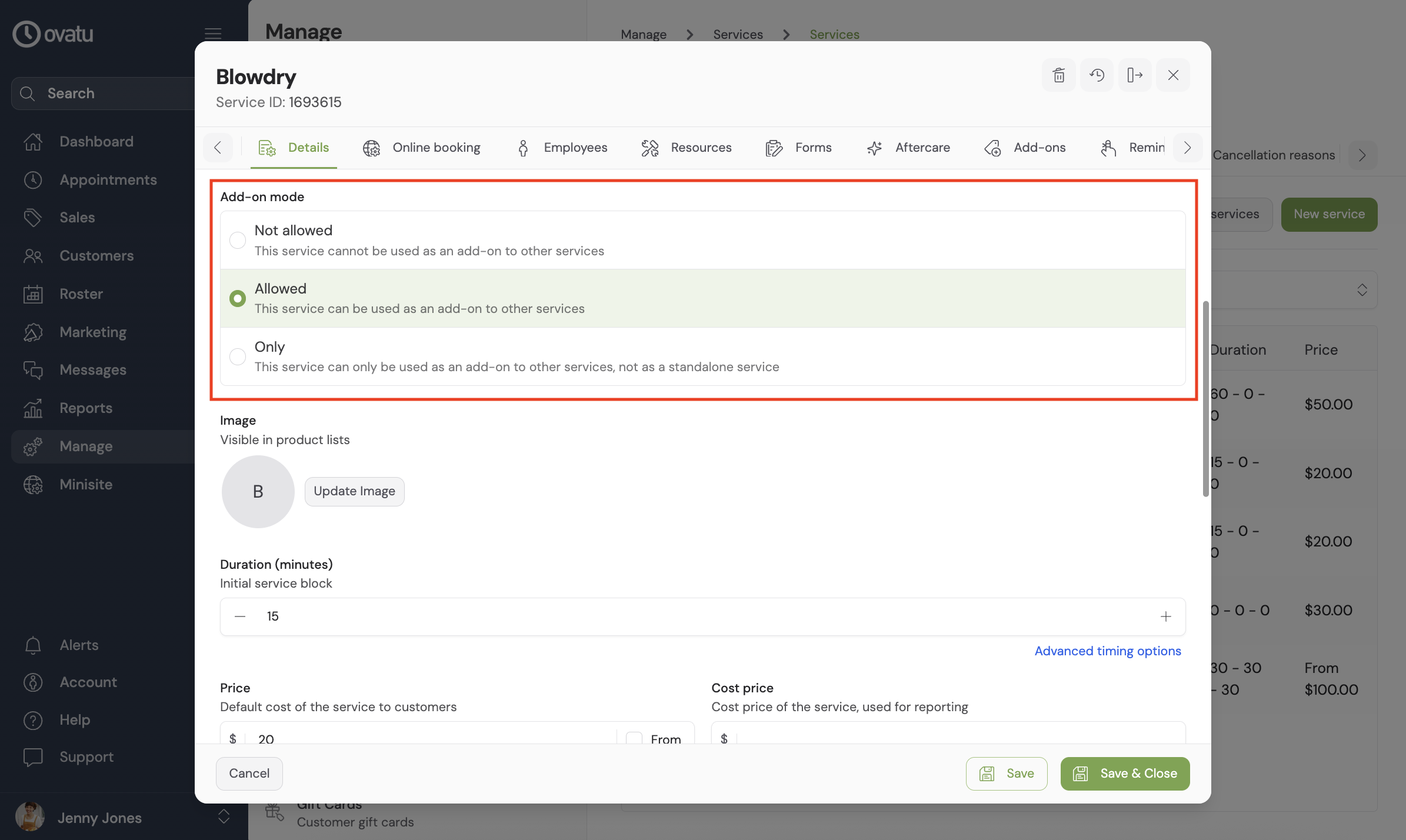This screenshot has width=1406, height=840.
Task: Click the duplicate-to-location exit icon
Action: (x=1134, y=75)
